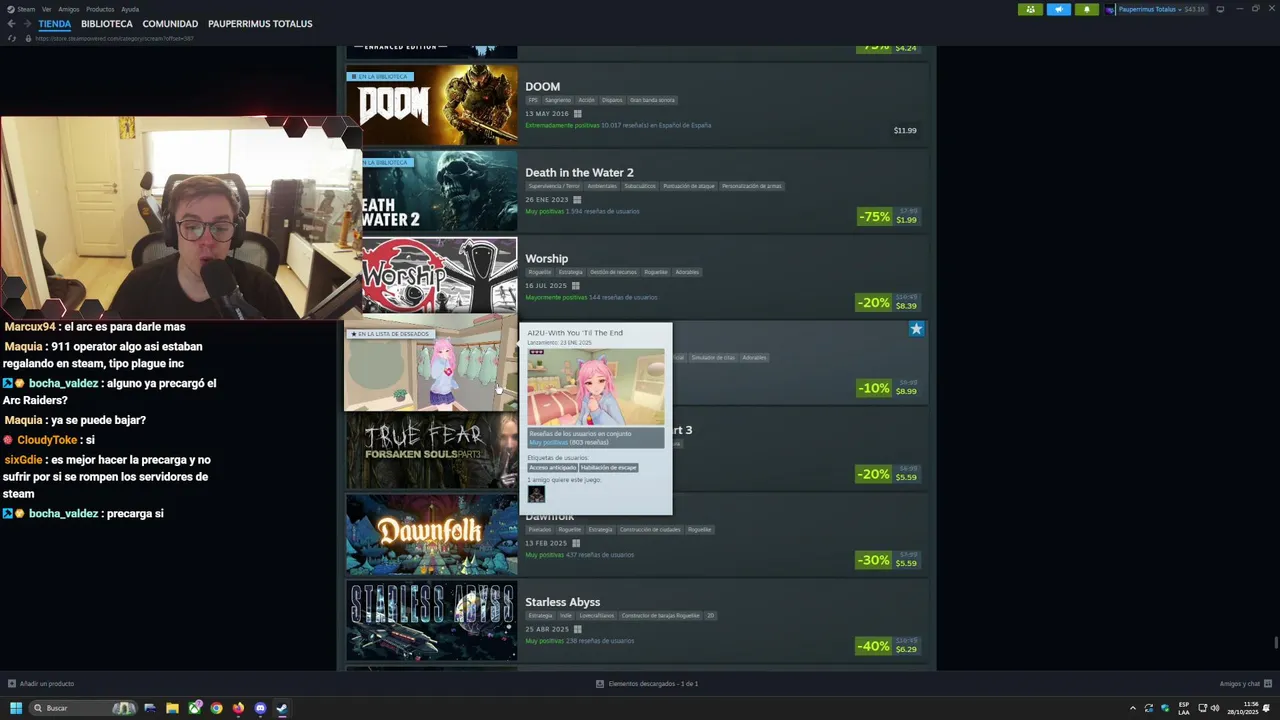
Task: Click the Acceso anticipado tag in AI2U popup
Action: click(553, 467)
